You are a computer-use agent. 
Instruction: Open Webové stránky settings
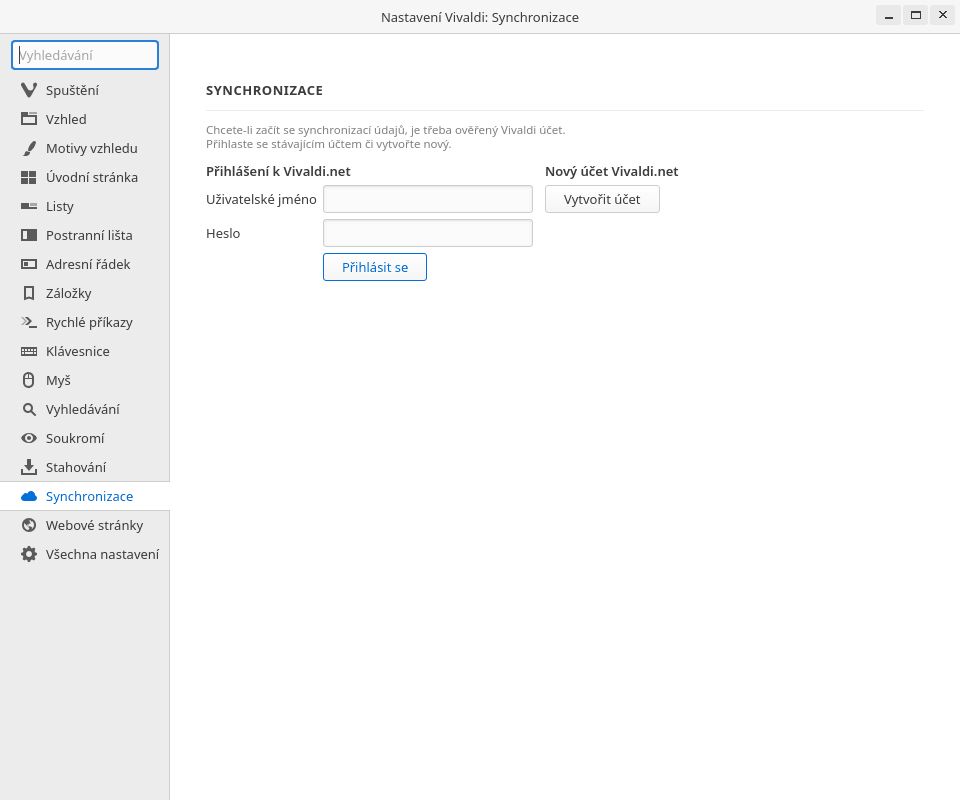click(x=84, y=525)
